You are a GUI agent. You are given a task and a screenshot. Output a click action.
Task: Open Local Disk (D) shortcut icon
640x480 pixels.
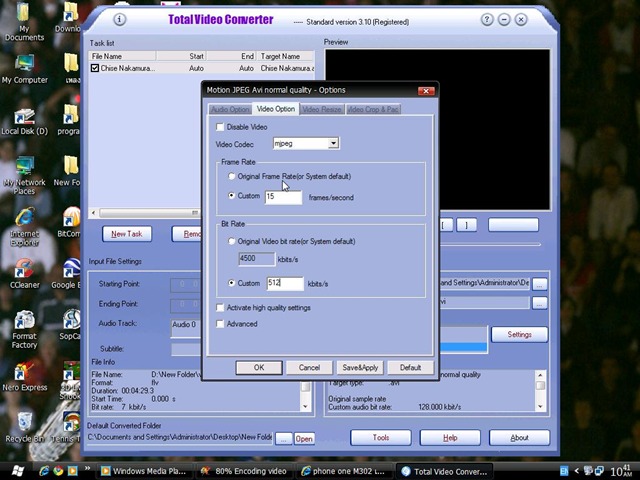24,122
